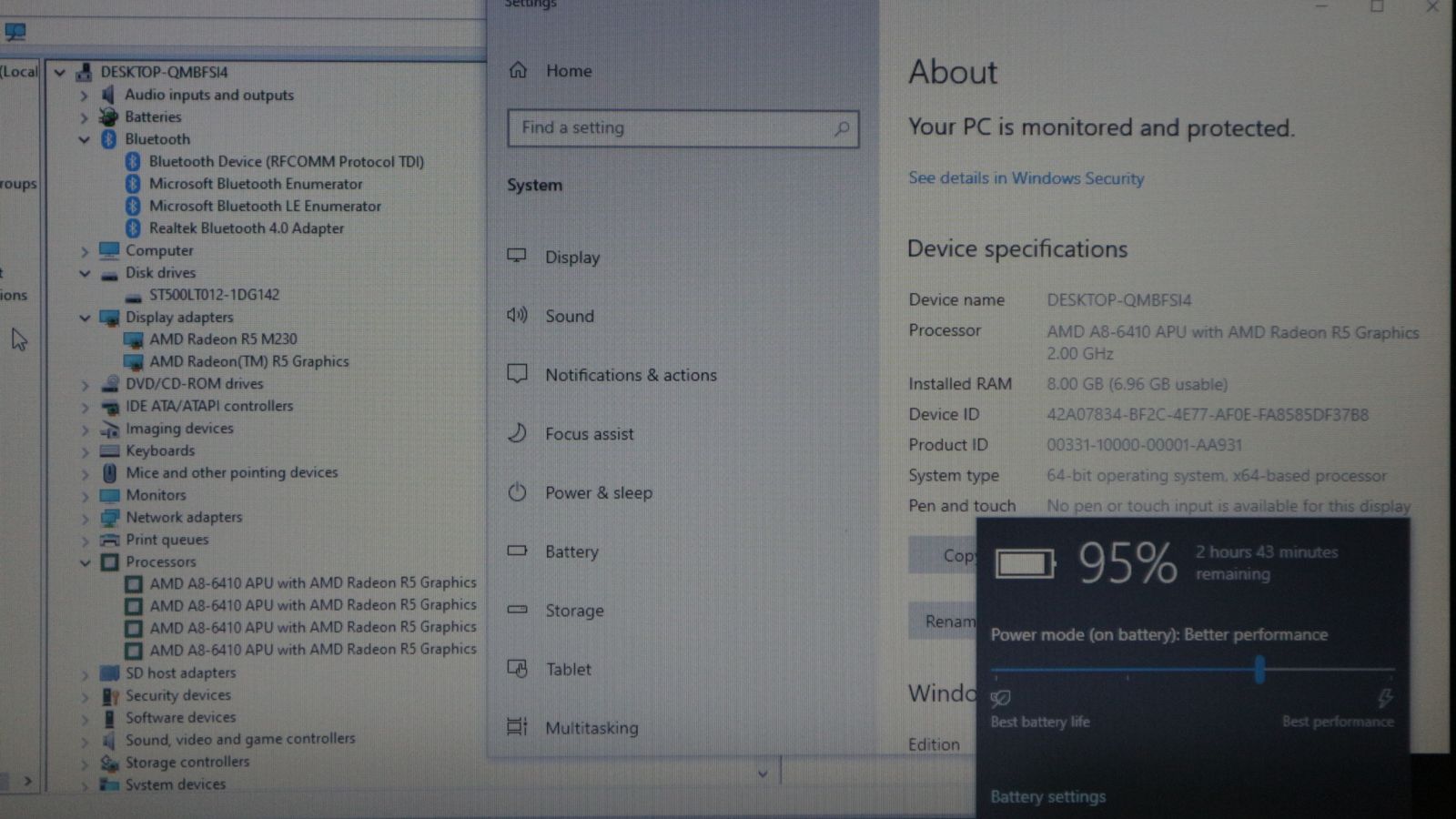Collapse the Bluetooth category
The height and width of the screenshot is (819, 1456).
tap(84, 139)
